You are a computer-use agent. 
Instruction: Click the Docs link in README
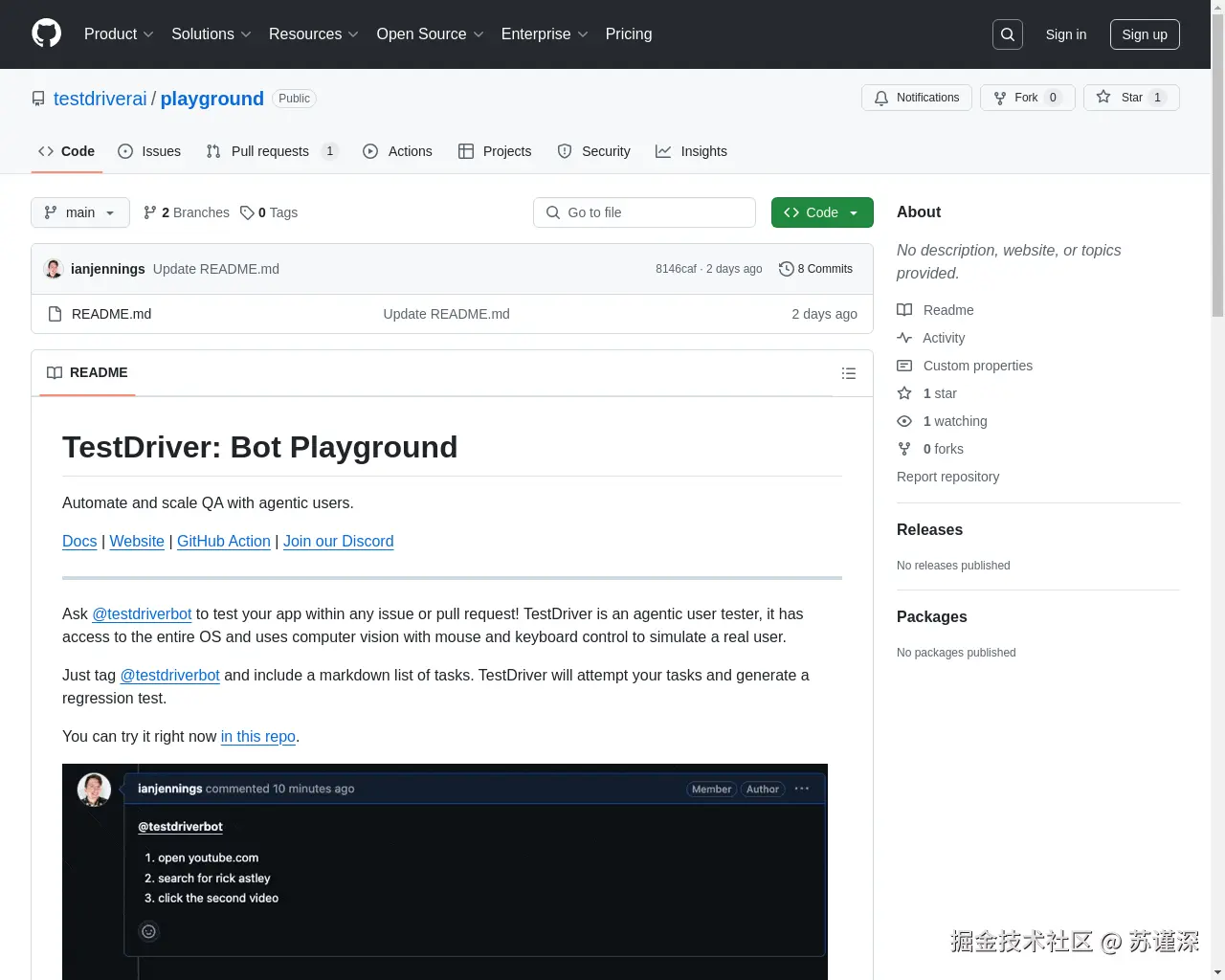click(x=79, y=541)
